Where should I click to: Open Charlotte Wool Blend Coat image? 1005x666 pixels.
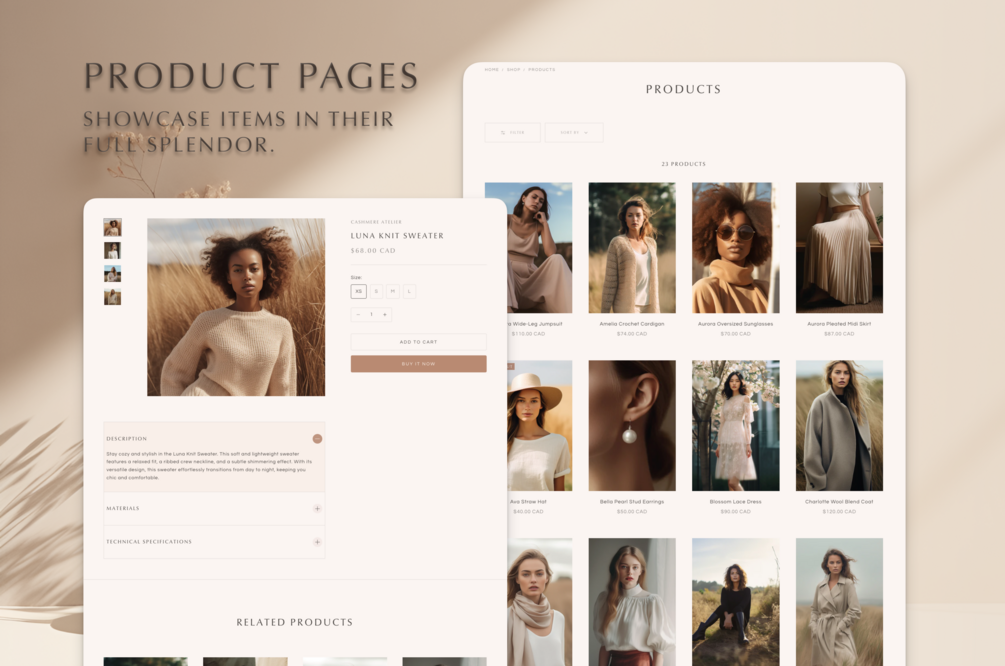point(839,426)
